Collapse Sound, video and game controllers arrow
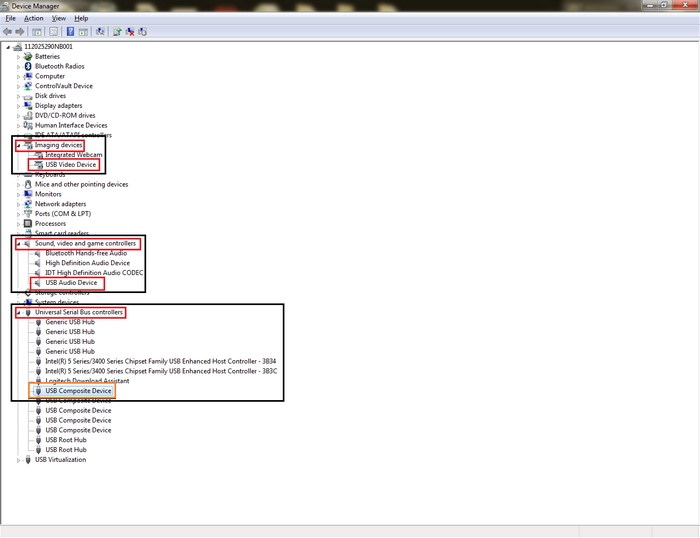 19,243
